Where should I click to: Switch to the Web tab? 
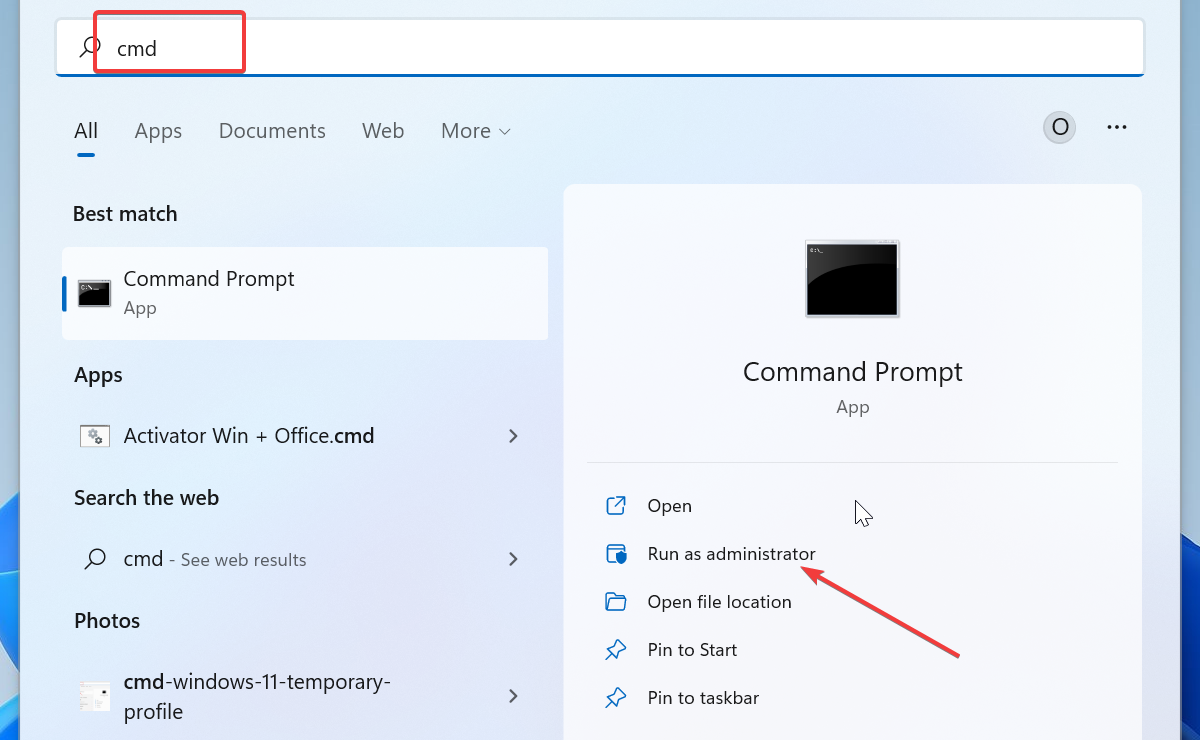pyautogui.click(x=383, y=131)
